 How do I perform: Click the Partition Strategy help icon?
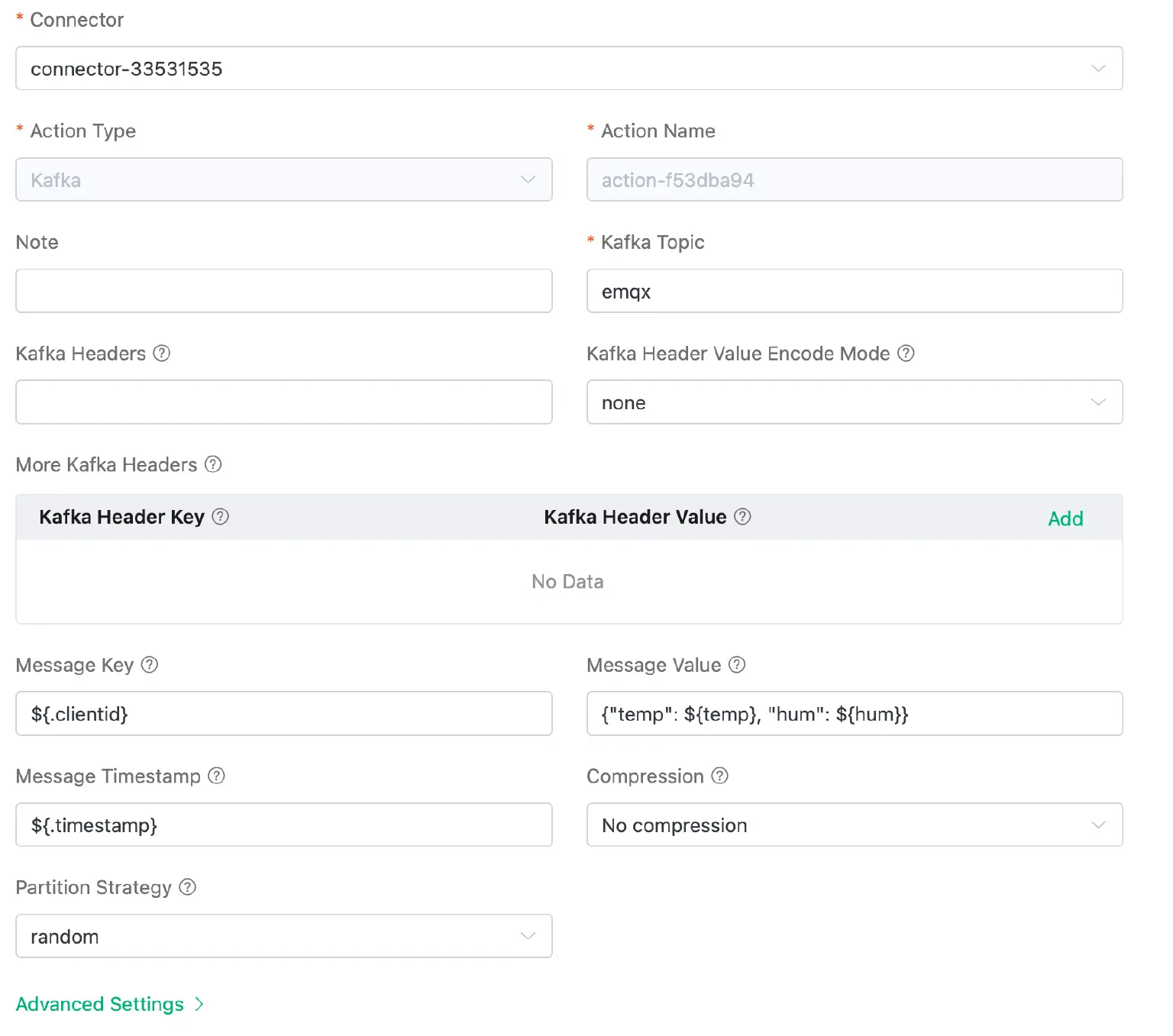188,887
